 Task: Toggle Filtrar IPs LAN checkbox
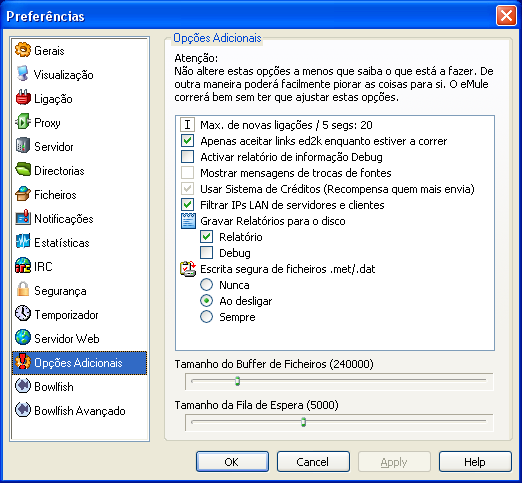coord(187,205)
